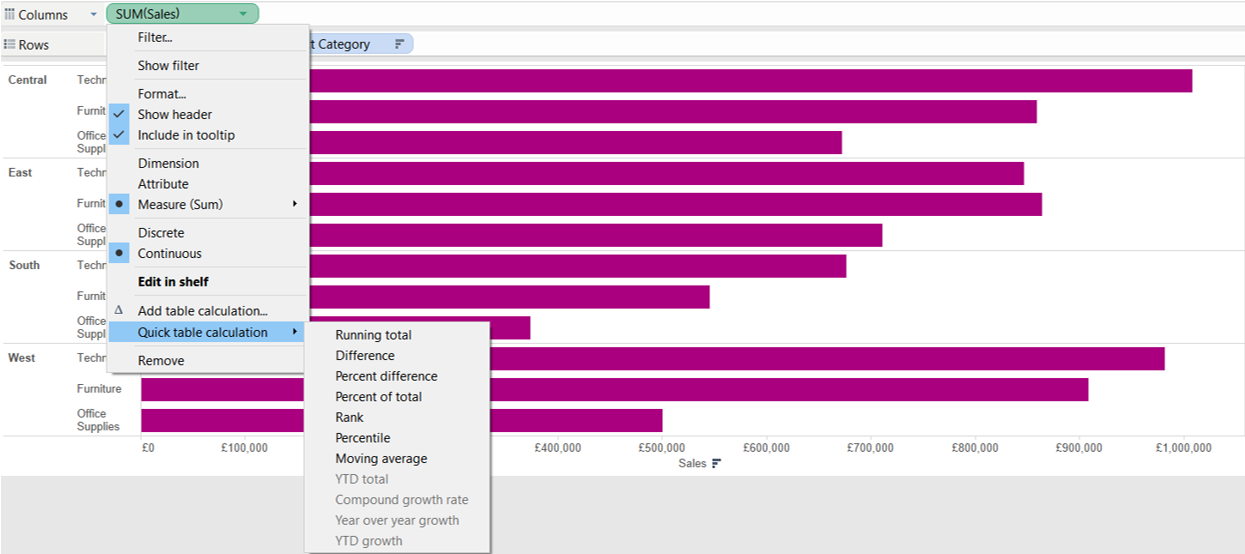Click the sort icon beside Sales axis label
The width and height of the screenshot is (1245, 554).
716,464
